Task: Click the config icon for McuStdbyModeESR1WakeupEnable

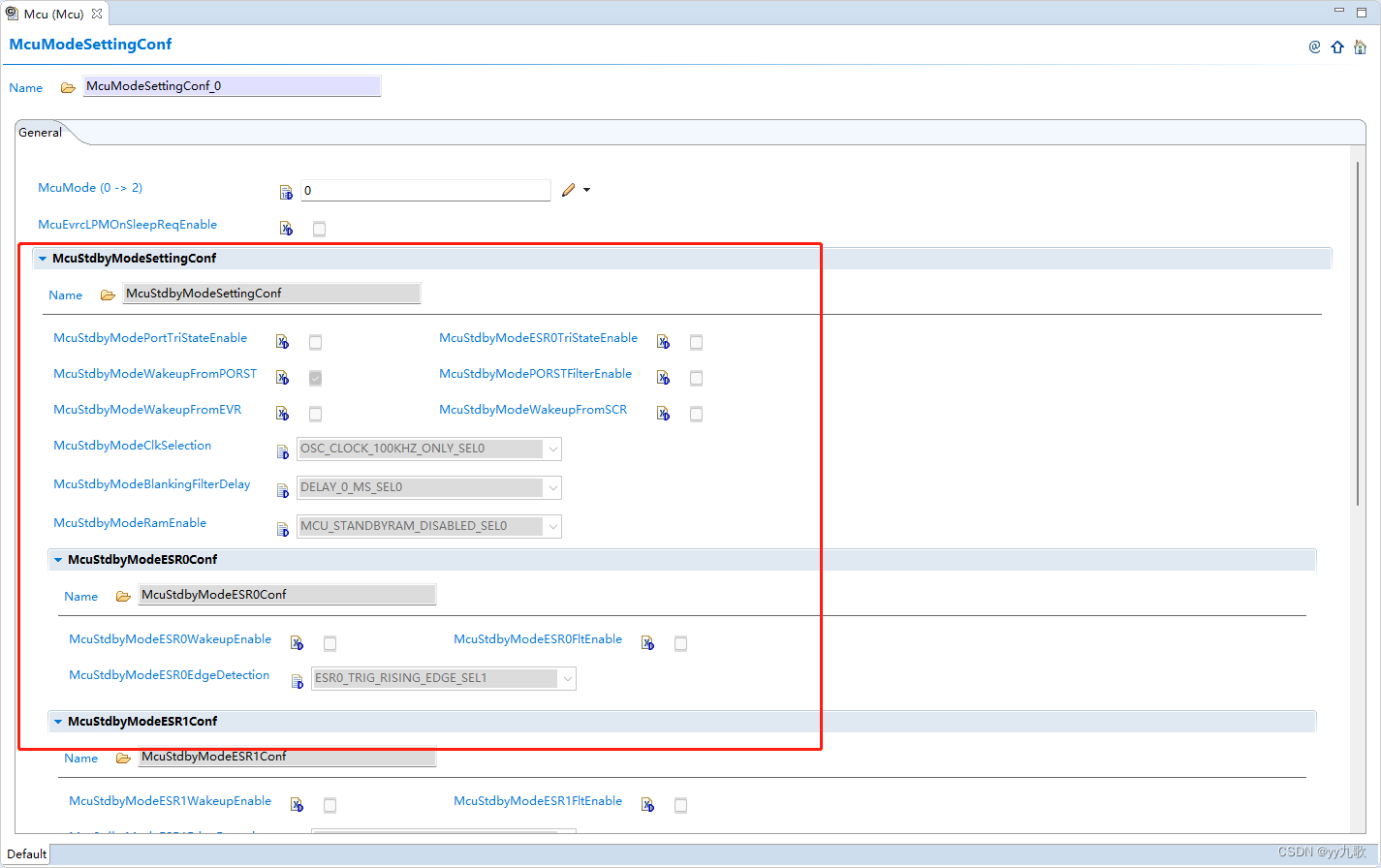Action: [x=297, y=805]
